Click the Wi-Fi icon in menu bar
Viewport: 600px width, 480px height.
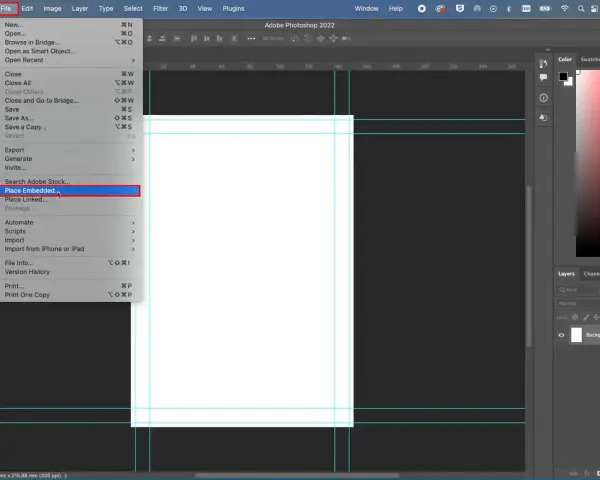[564, 8]
